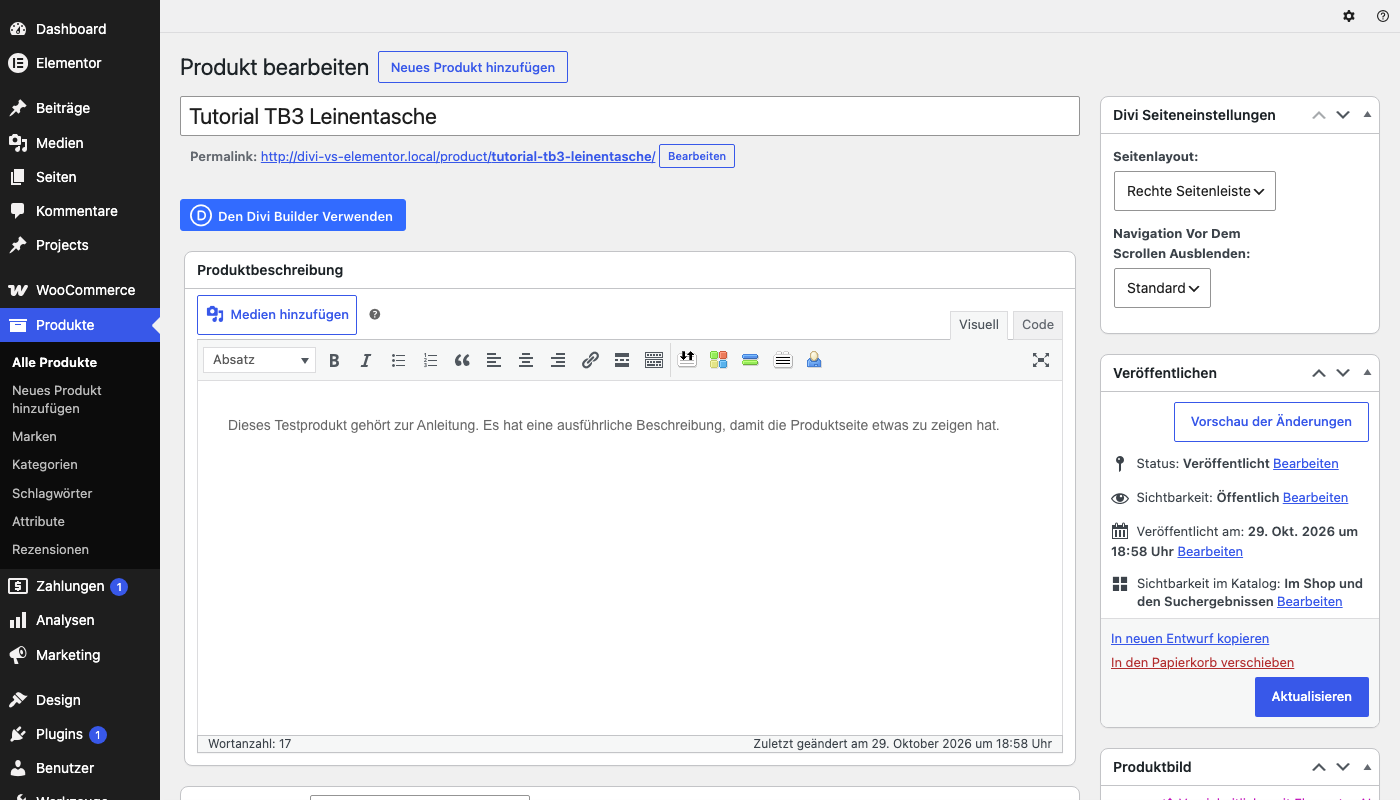Click into the product title field

630,116
